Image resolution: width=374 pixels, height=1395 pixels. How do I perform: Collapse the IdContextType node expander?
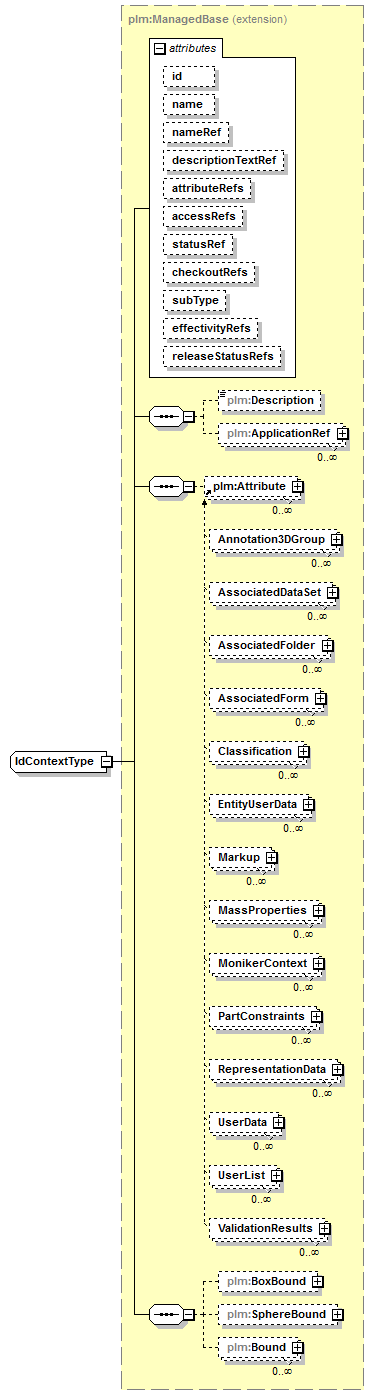click(x=106, y=761)
